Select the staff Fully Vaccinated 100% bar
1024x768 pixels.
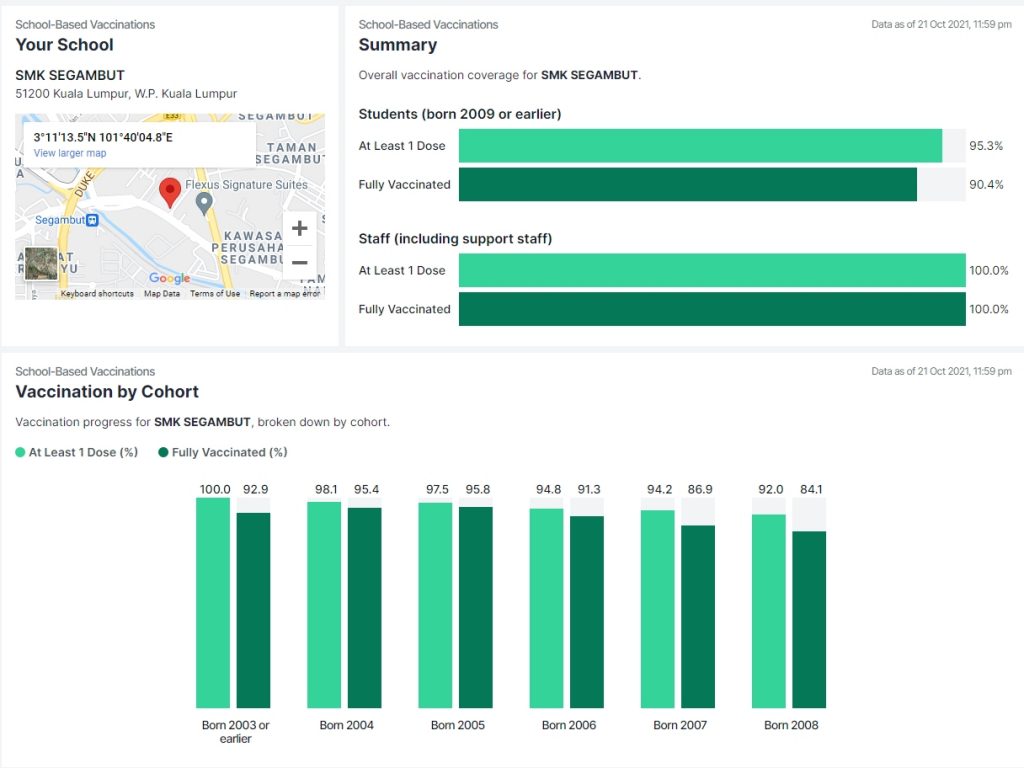click(712, 309)
